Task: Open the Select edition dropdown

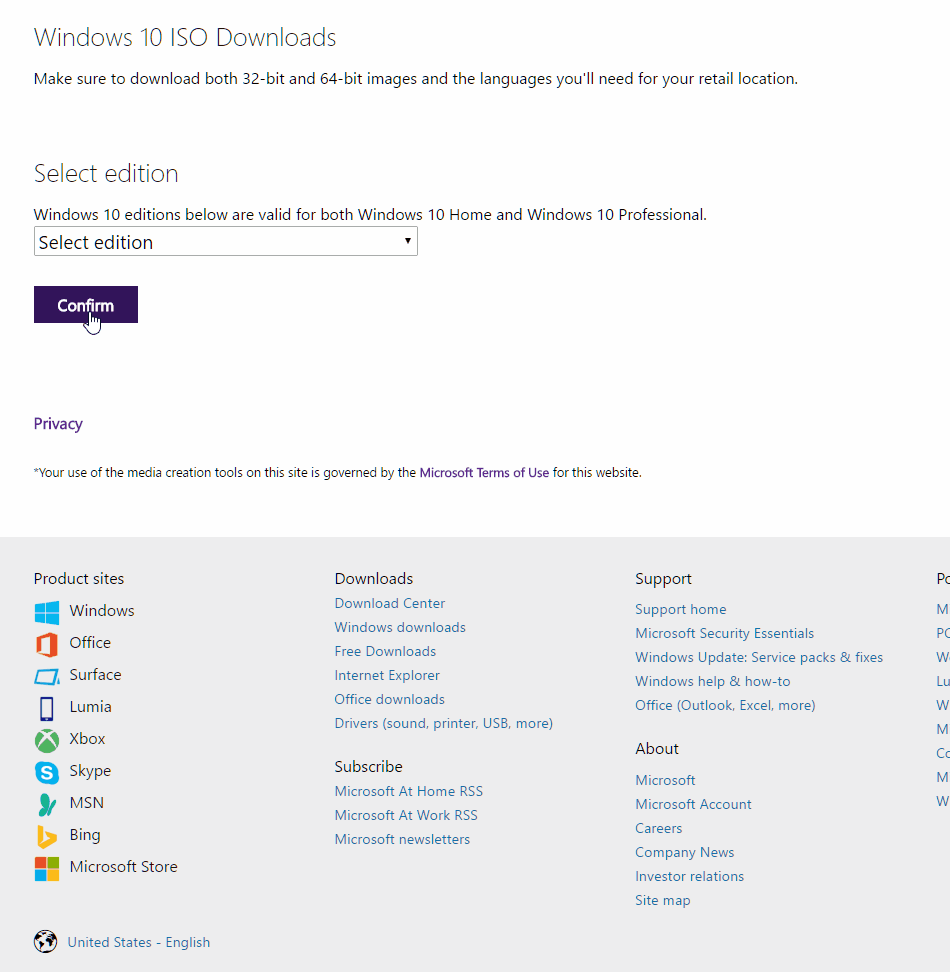Action: click(225, 241)
